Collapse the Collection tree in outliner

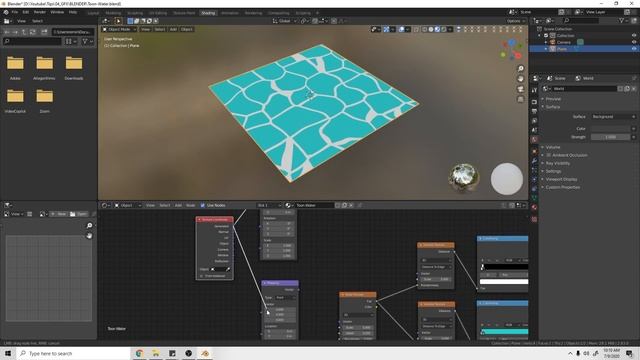(x=540, y=36)
